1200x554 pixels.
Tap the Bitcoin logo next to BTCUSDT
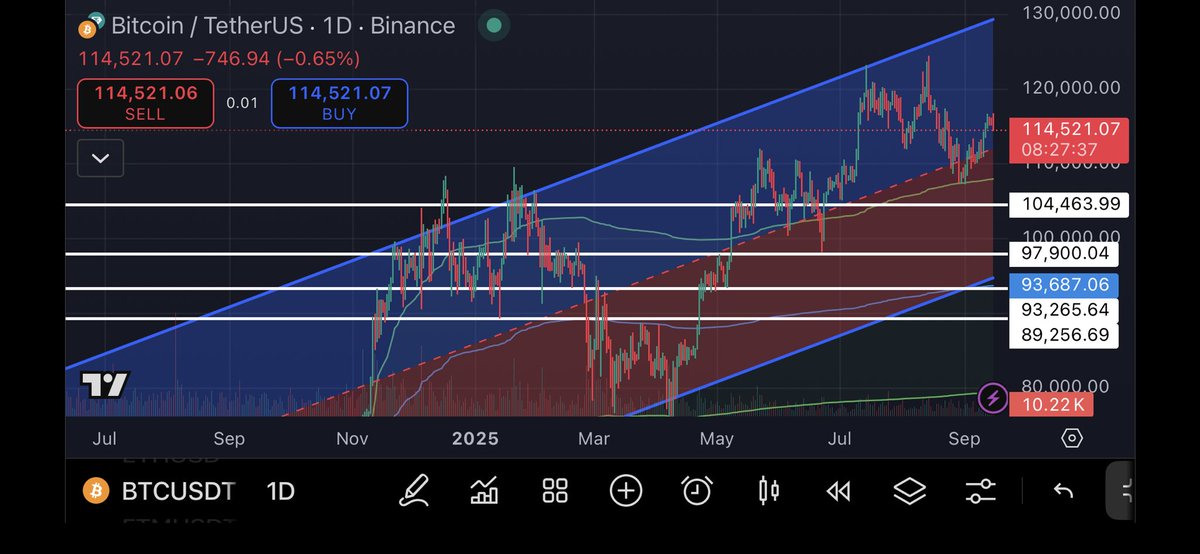(x=94, y=491)
